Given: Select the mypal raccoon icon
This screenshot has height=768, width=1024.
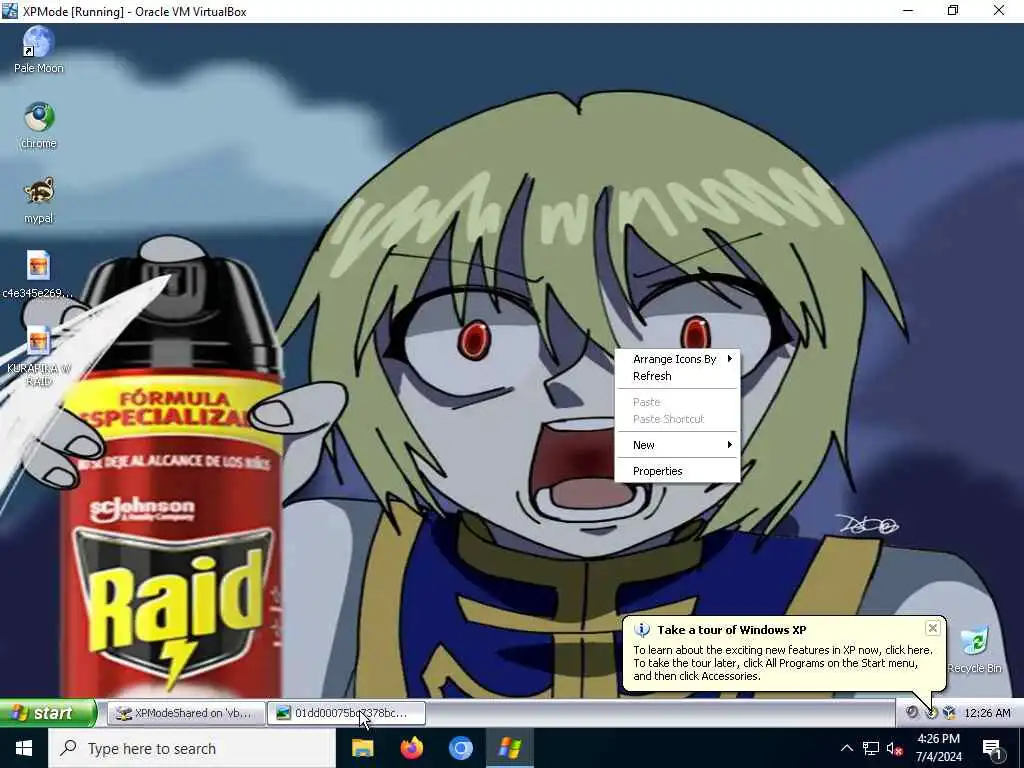Looking at the screenshot, I should [x=39, y=200].
